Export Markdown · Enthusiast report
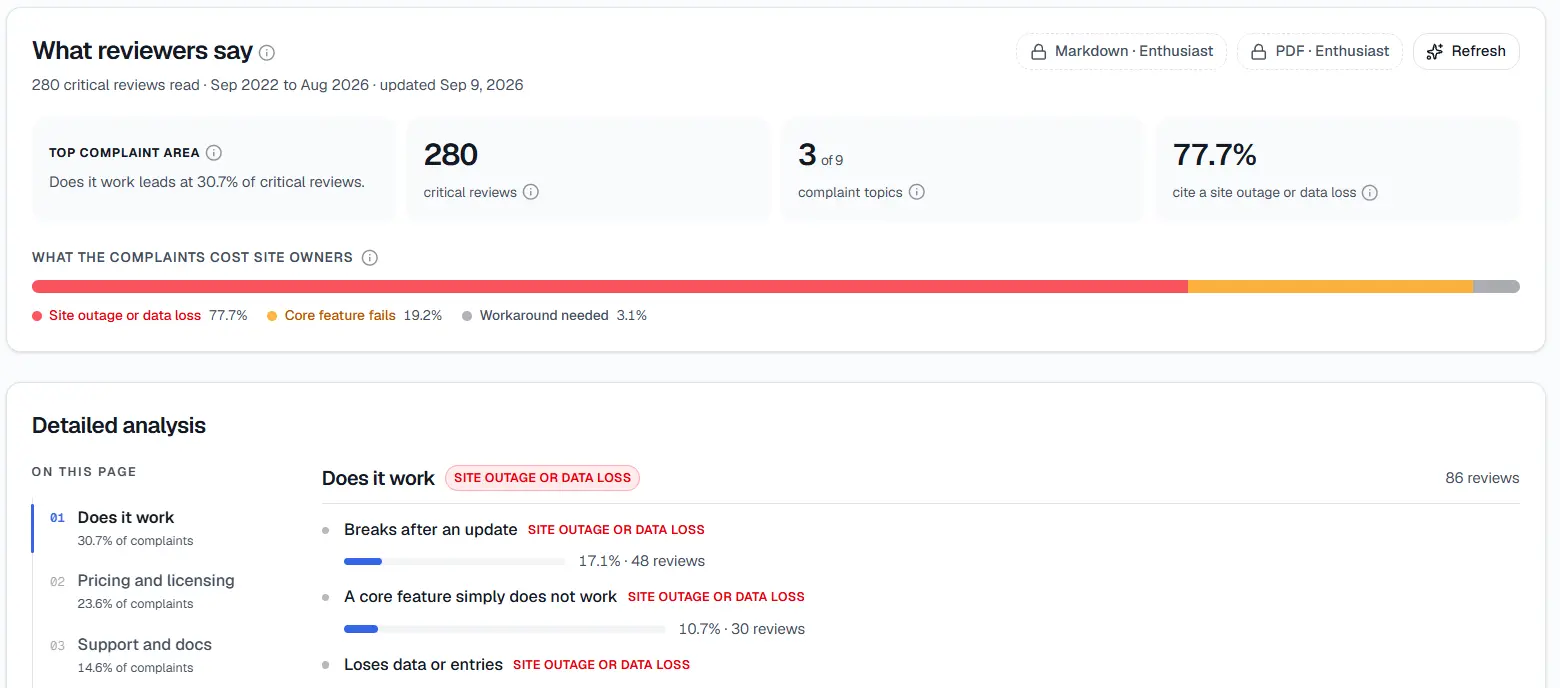 coord(1121,52)
